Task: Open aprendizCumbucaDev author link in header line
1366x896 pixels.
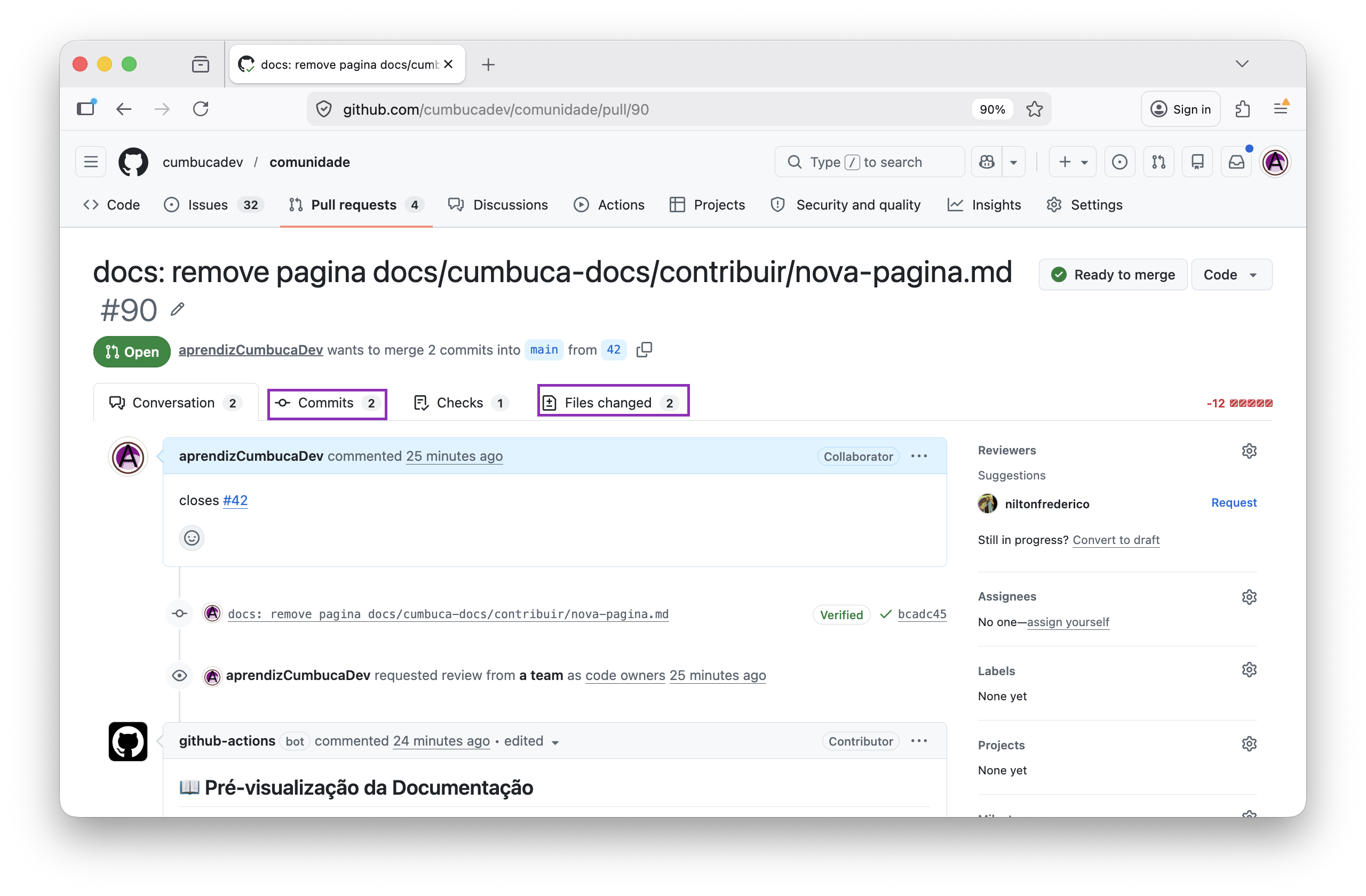Action: tap(251, 350)
